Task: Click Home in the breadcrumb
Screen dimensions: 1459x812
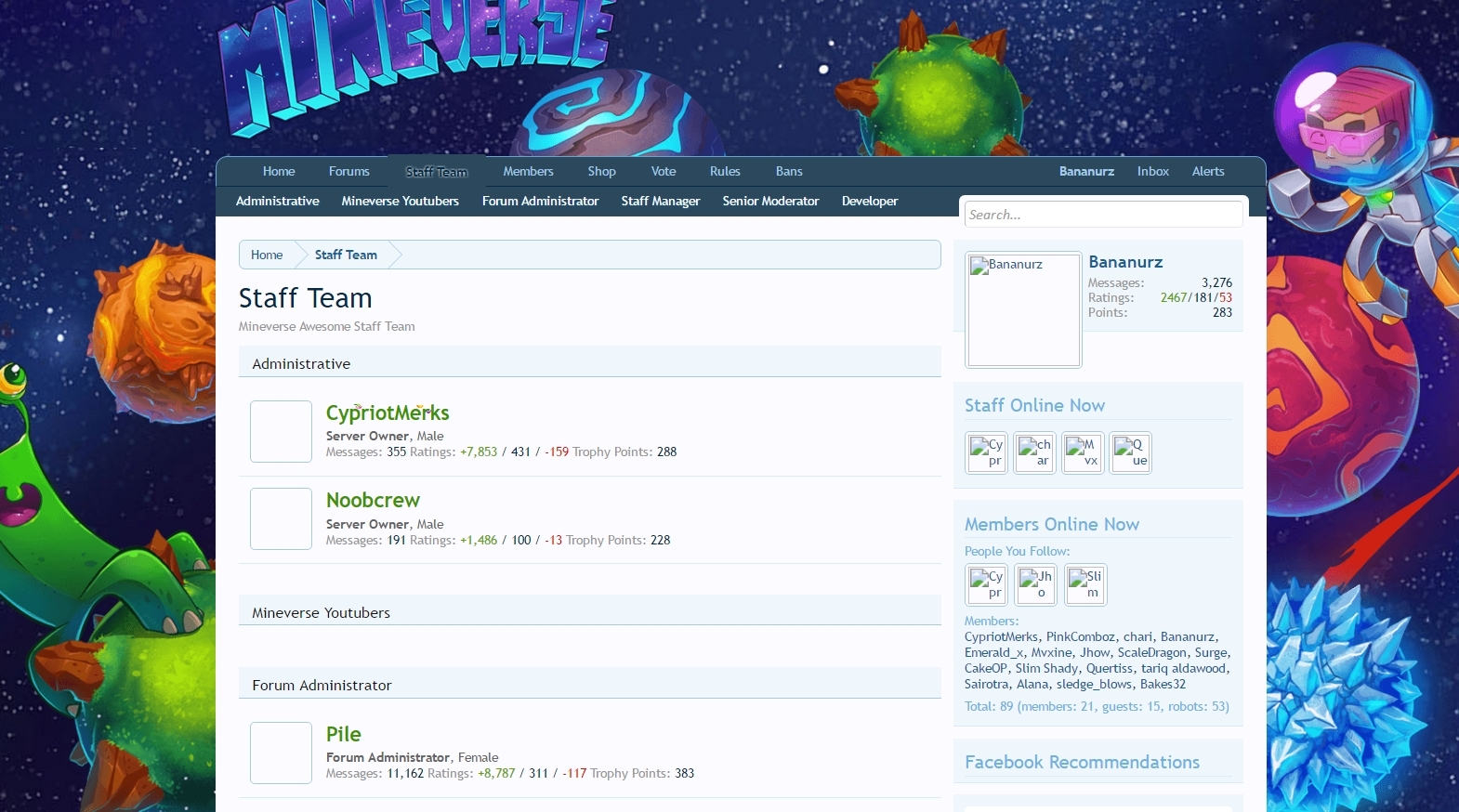Action: 267,255
